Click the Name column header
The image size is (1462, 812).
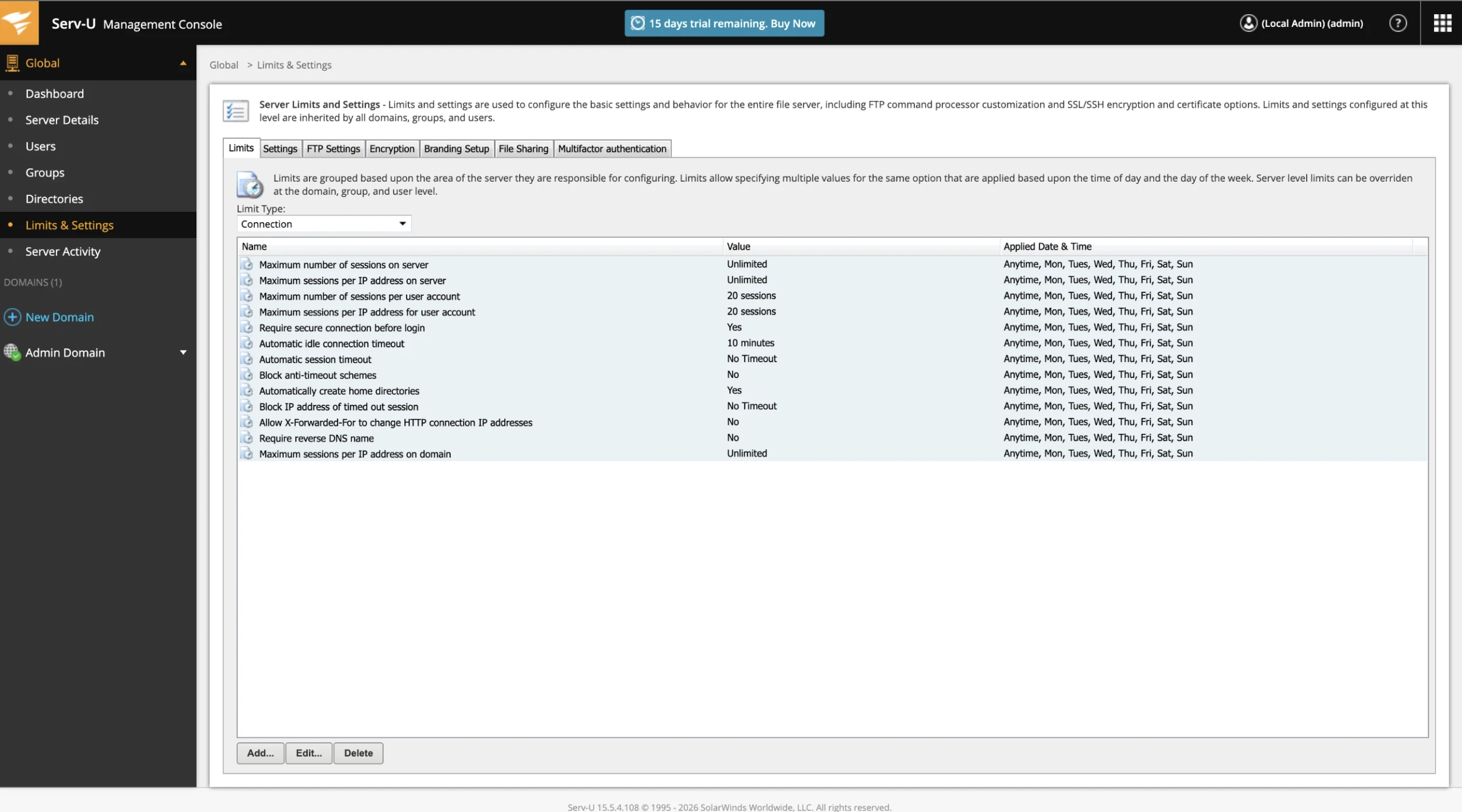480,246
